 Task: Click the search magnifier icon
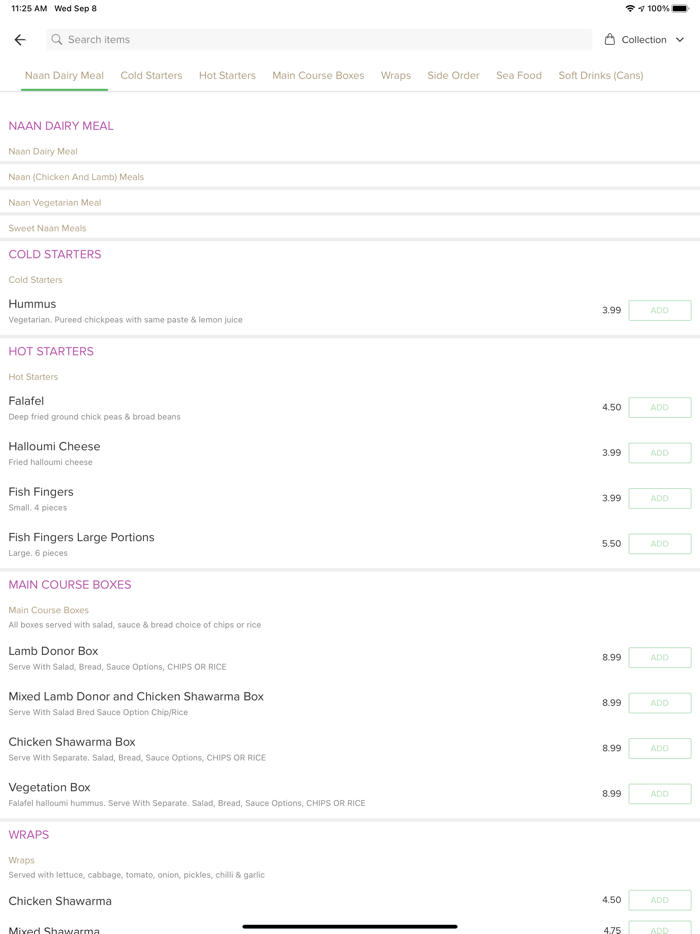tap(57, 40)
